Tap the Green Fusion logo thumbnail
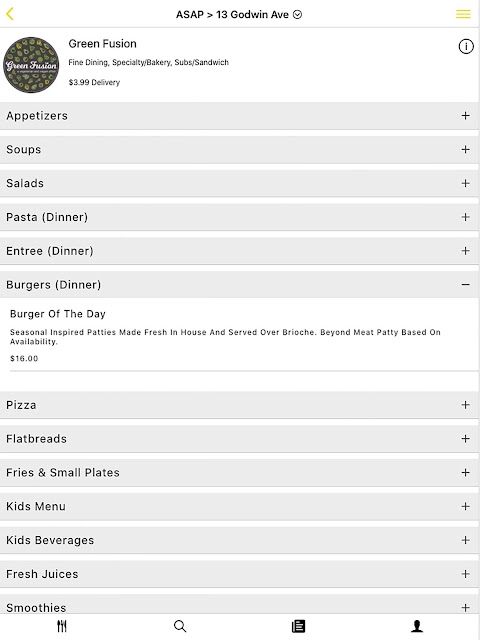 (31, 65)
